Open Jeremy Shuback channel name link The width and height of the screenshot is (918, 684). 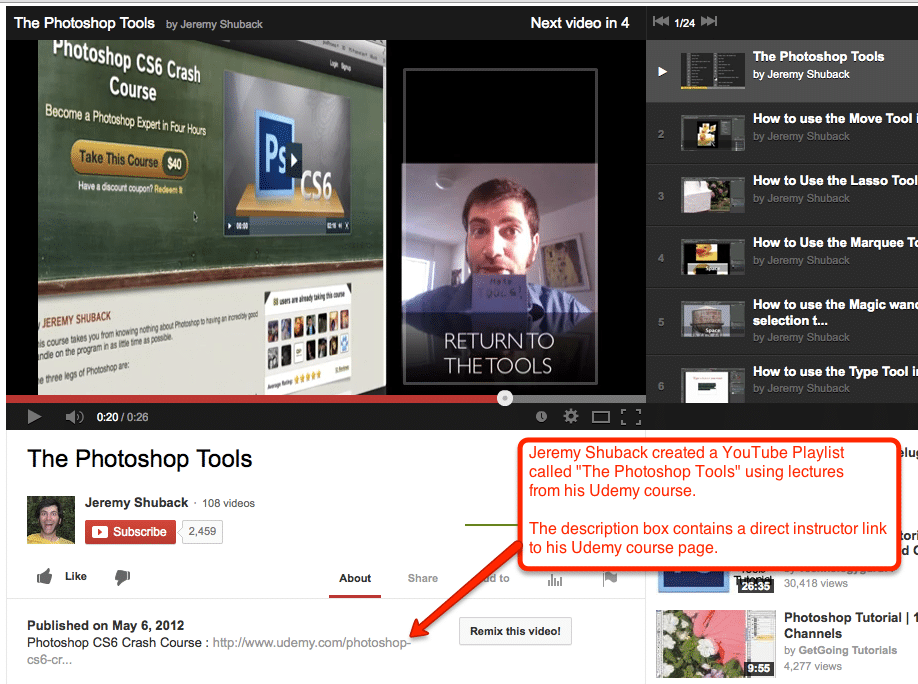(136, 502)
